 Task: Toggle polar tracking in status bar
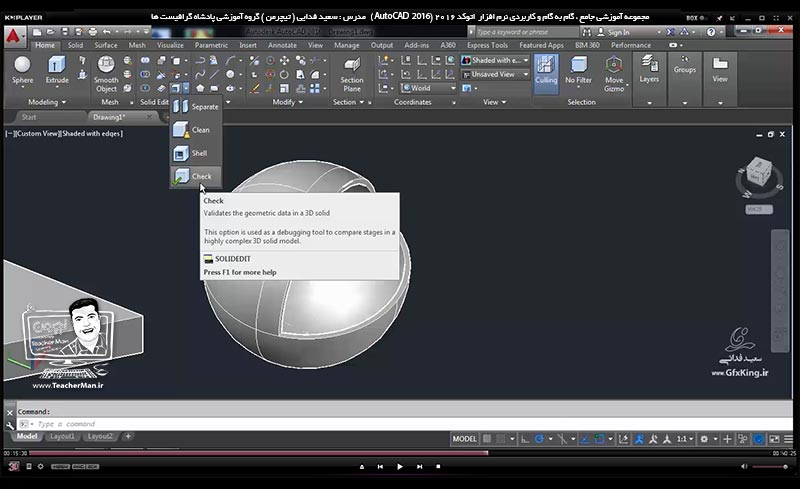[539, 439]
